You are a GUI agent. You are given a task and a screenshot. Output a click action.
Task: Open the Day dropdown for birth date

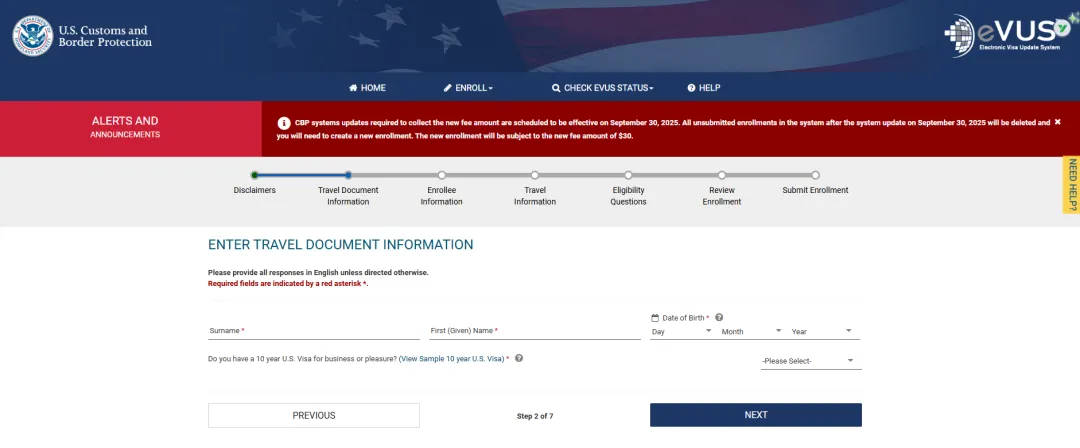[x=682, y=331]
